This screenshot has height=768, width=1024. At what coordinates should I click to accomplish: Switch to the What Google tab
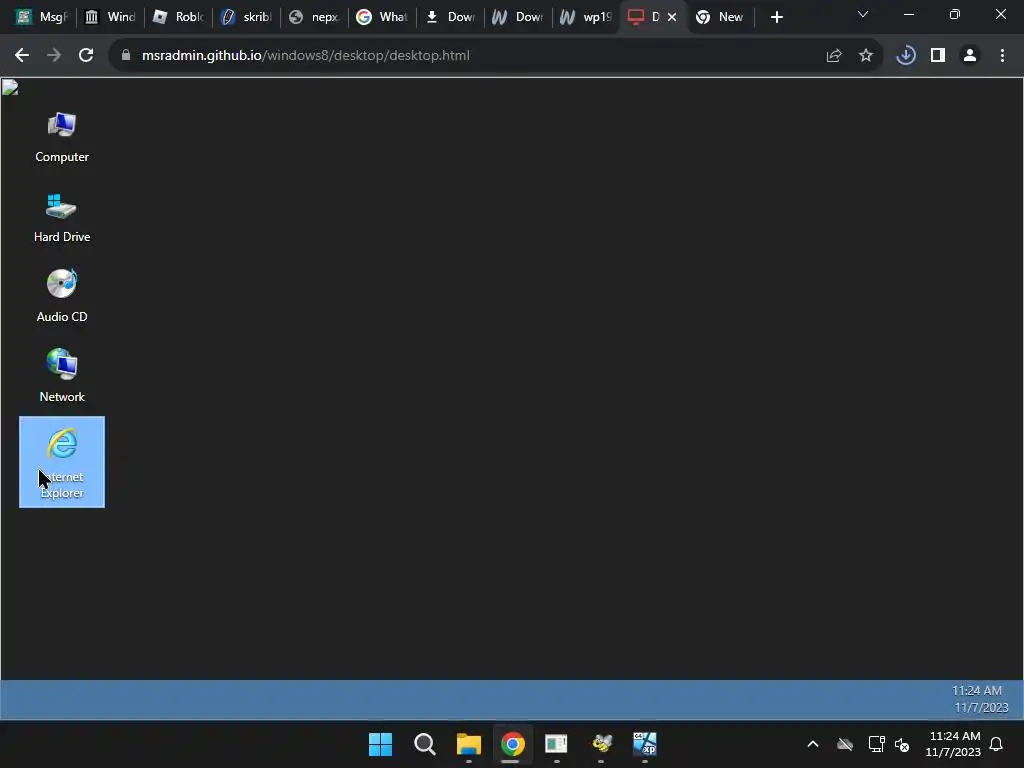(382, 17)
